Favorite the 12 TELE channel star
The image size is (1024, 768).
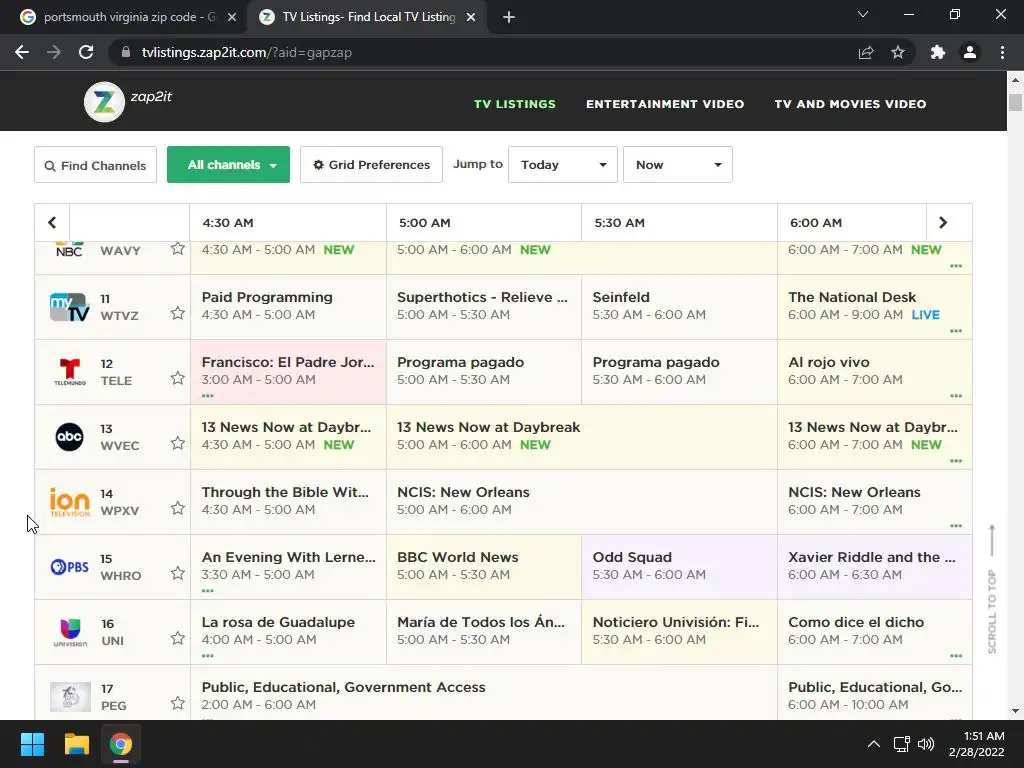coord(178,378)
